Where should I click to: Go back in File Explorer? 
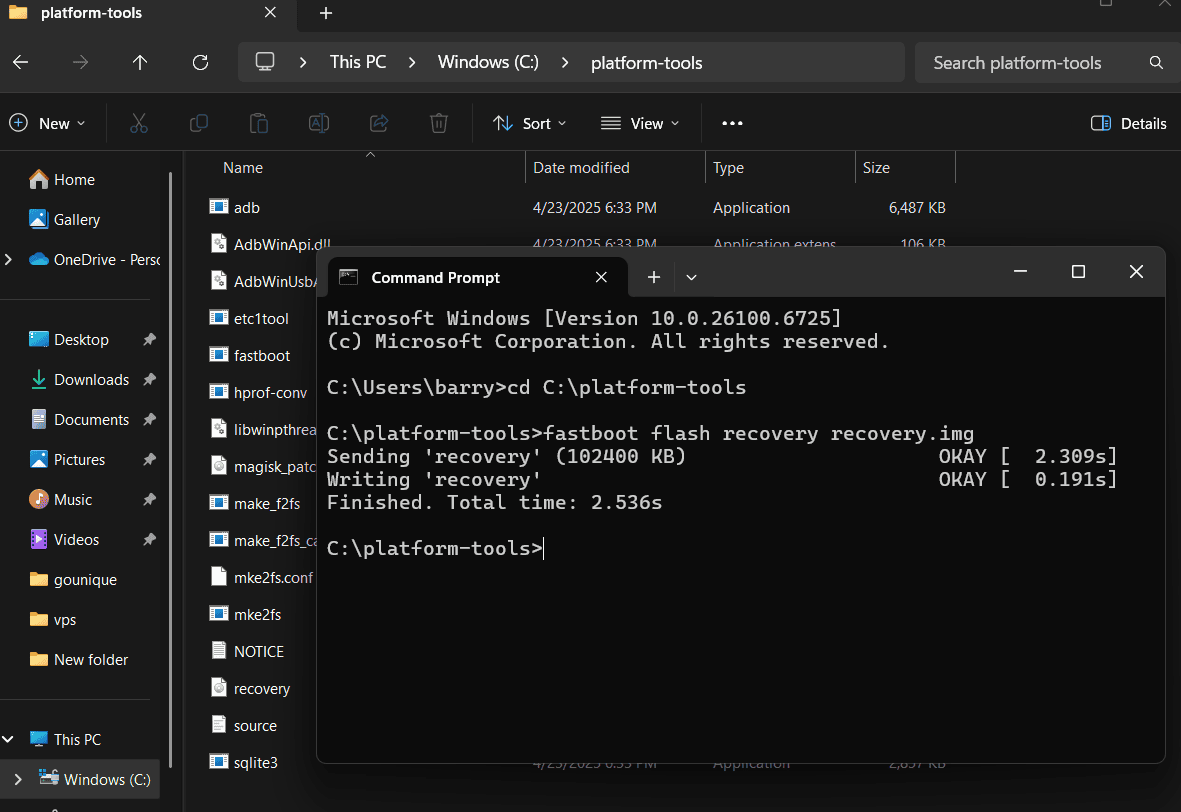click(20, 63)
